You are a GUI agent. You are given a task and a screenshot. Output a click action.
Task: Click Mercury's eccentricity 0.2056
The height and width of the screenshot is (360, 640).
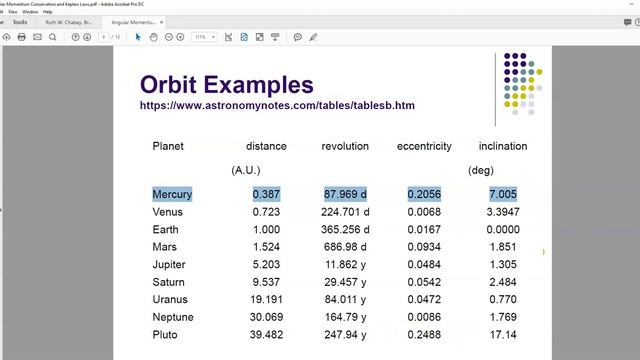pos(424,194)
